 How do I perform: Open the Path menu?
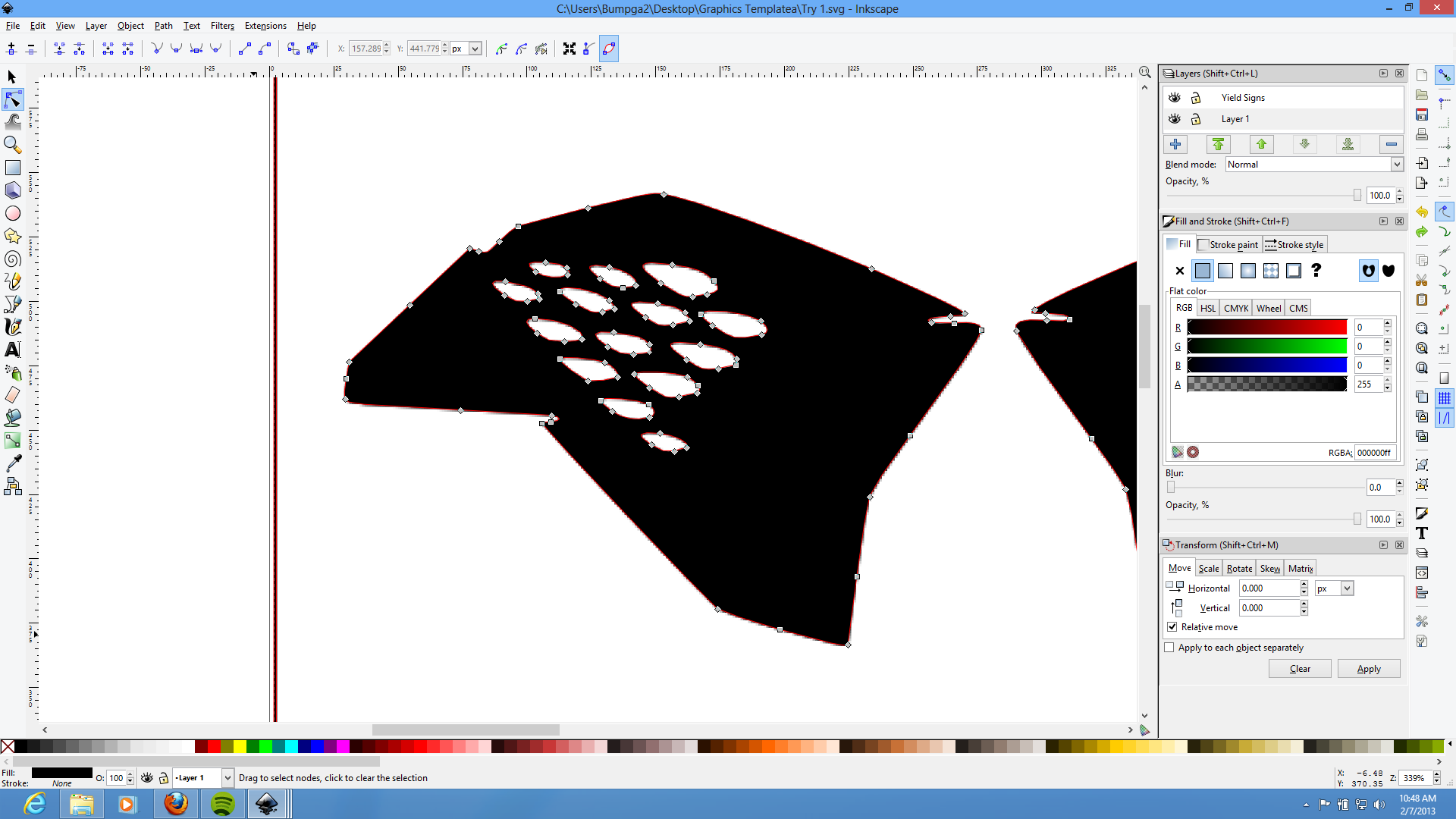[x=163, y=25]
